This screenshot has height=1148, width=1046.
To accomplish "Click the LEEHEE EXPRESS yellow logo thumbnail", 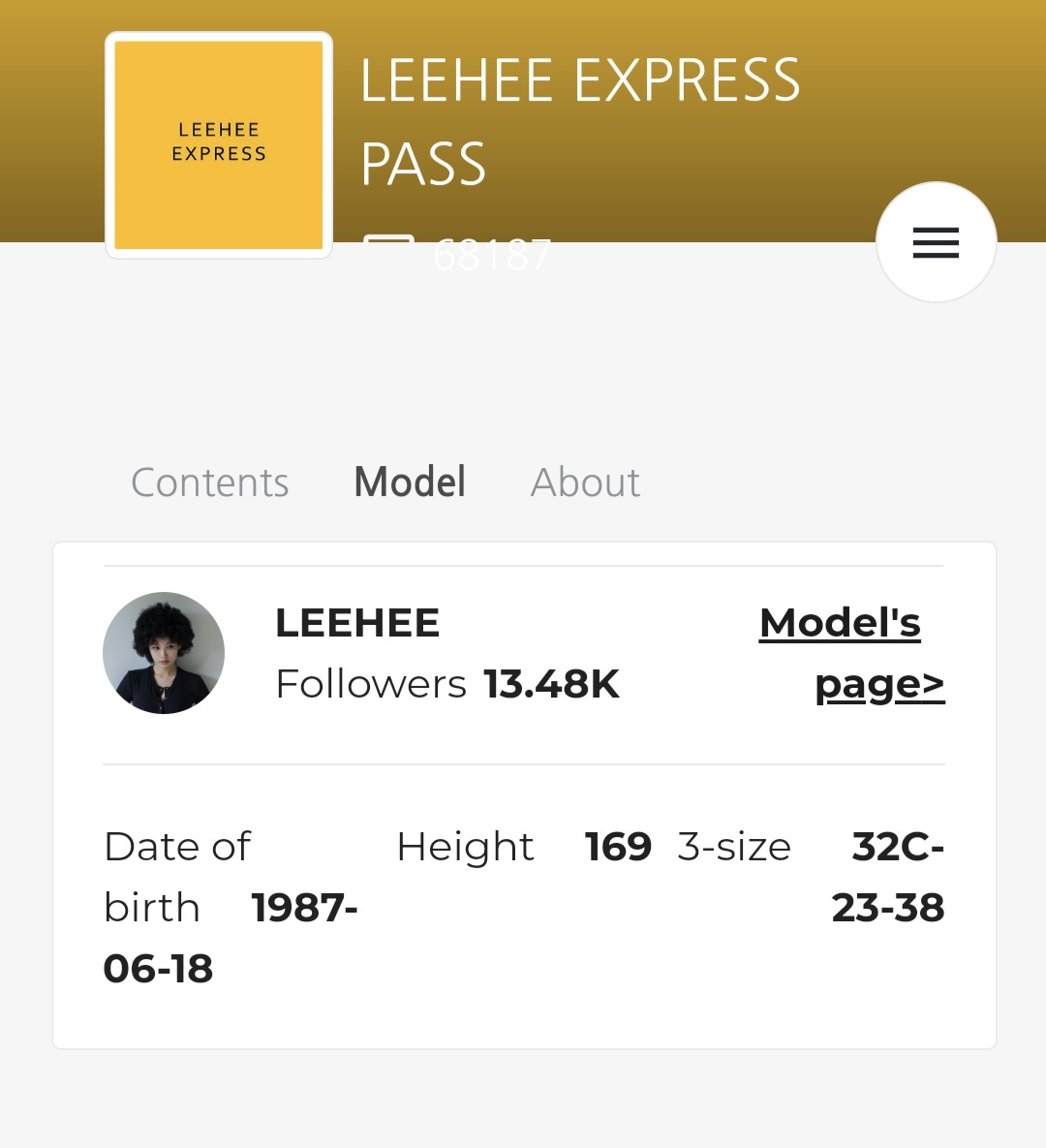I will point(219,144).
